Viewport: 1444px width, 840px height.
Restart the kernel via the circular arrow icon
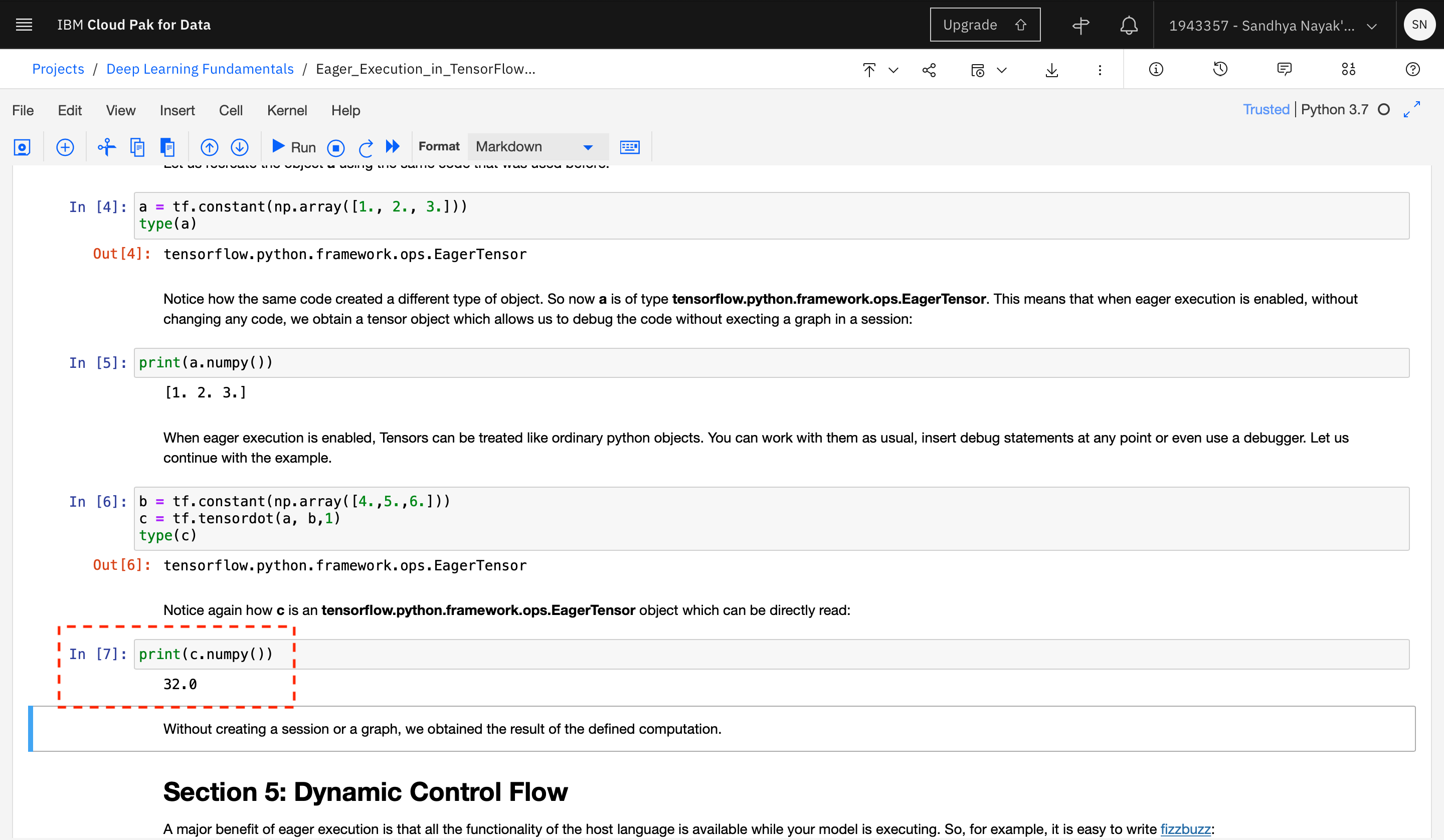366,148
